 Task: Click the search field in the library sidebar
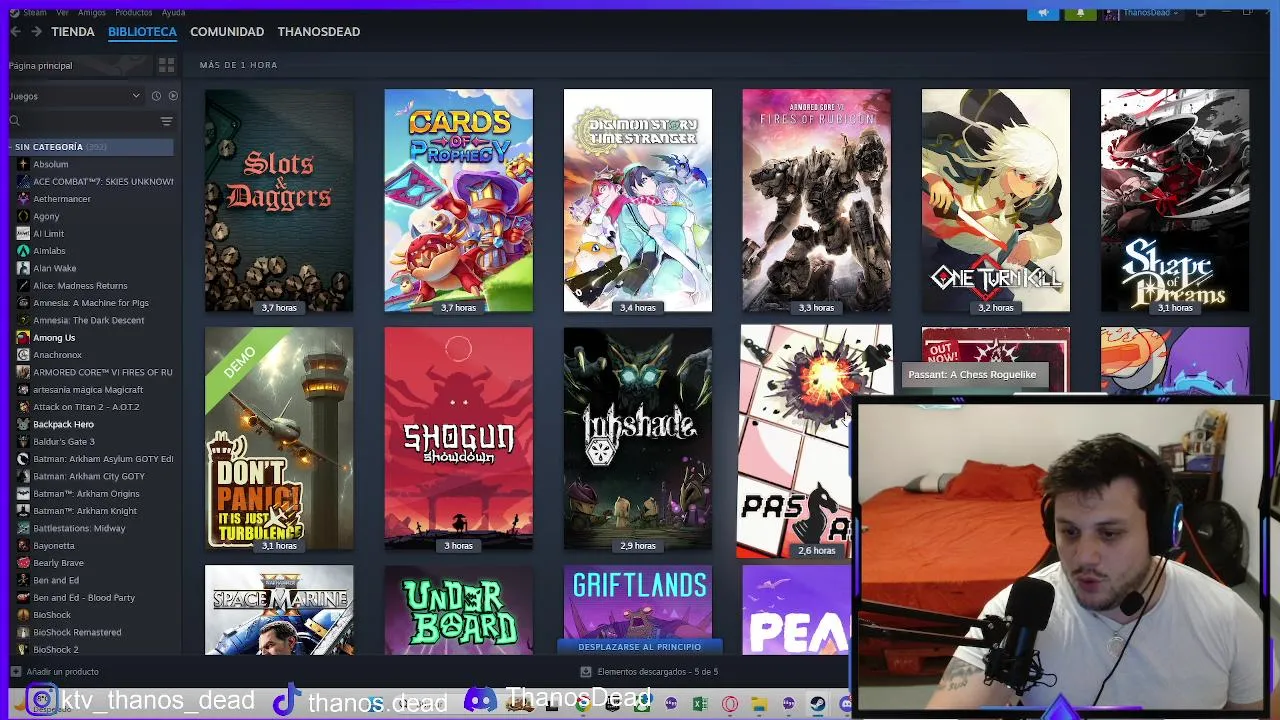pyautogui.click(x=90, y=121)
